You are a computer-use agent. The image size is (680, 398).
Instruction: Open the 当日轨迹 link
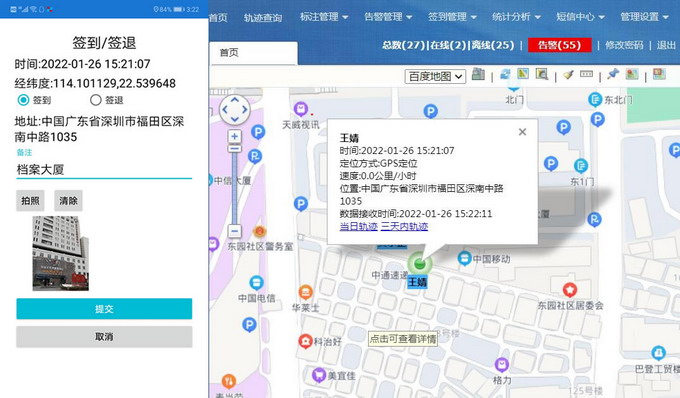click(359, 226)
